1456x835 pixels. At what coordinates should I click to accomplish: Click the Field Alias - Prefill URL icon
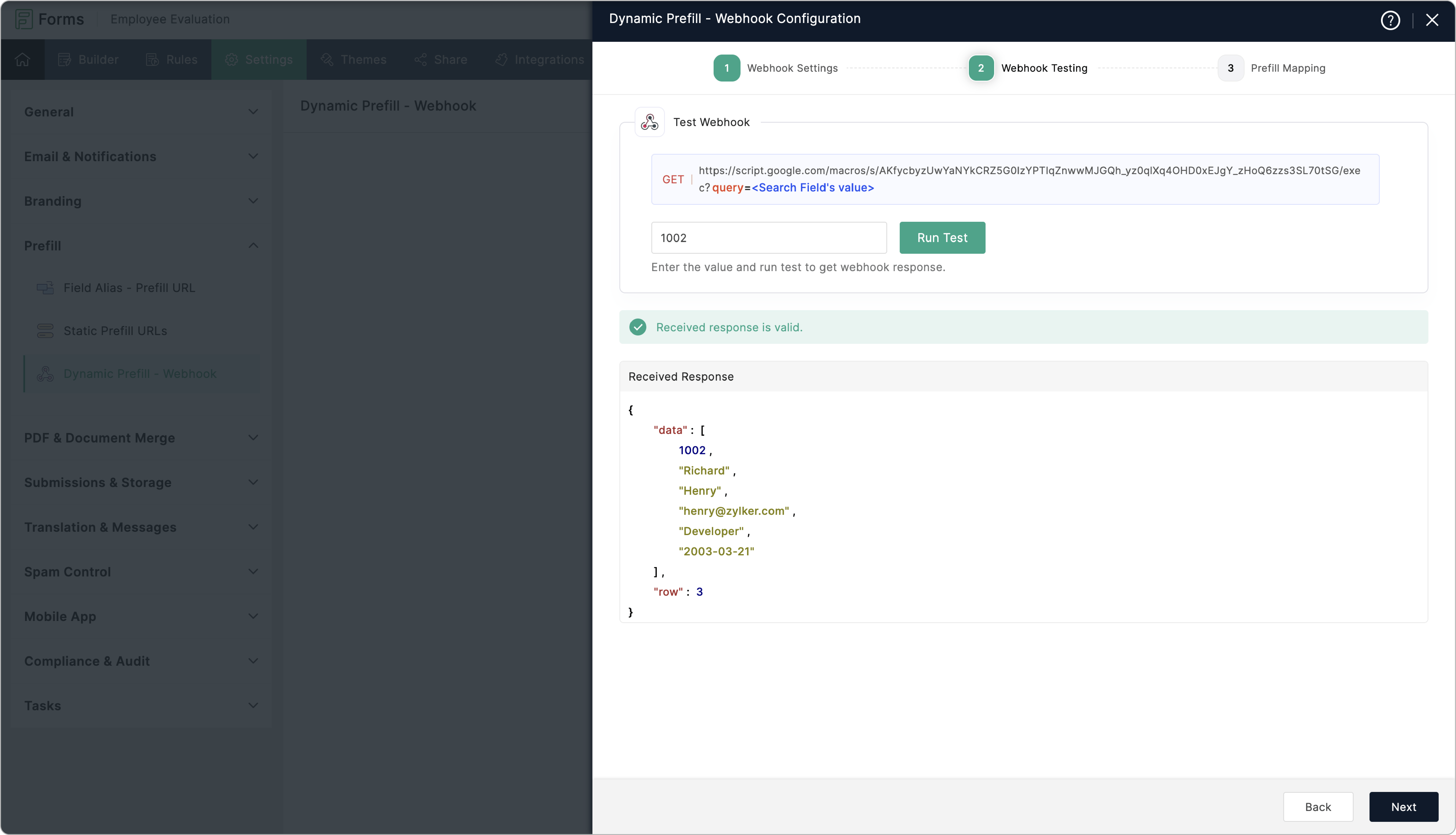click(x=45, y=288)
